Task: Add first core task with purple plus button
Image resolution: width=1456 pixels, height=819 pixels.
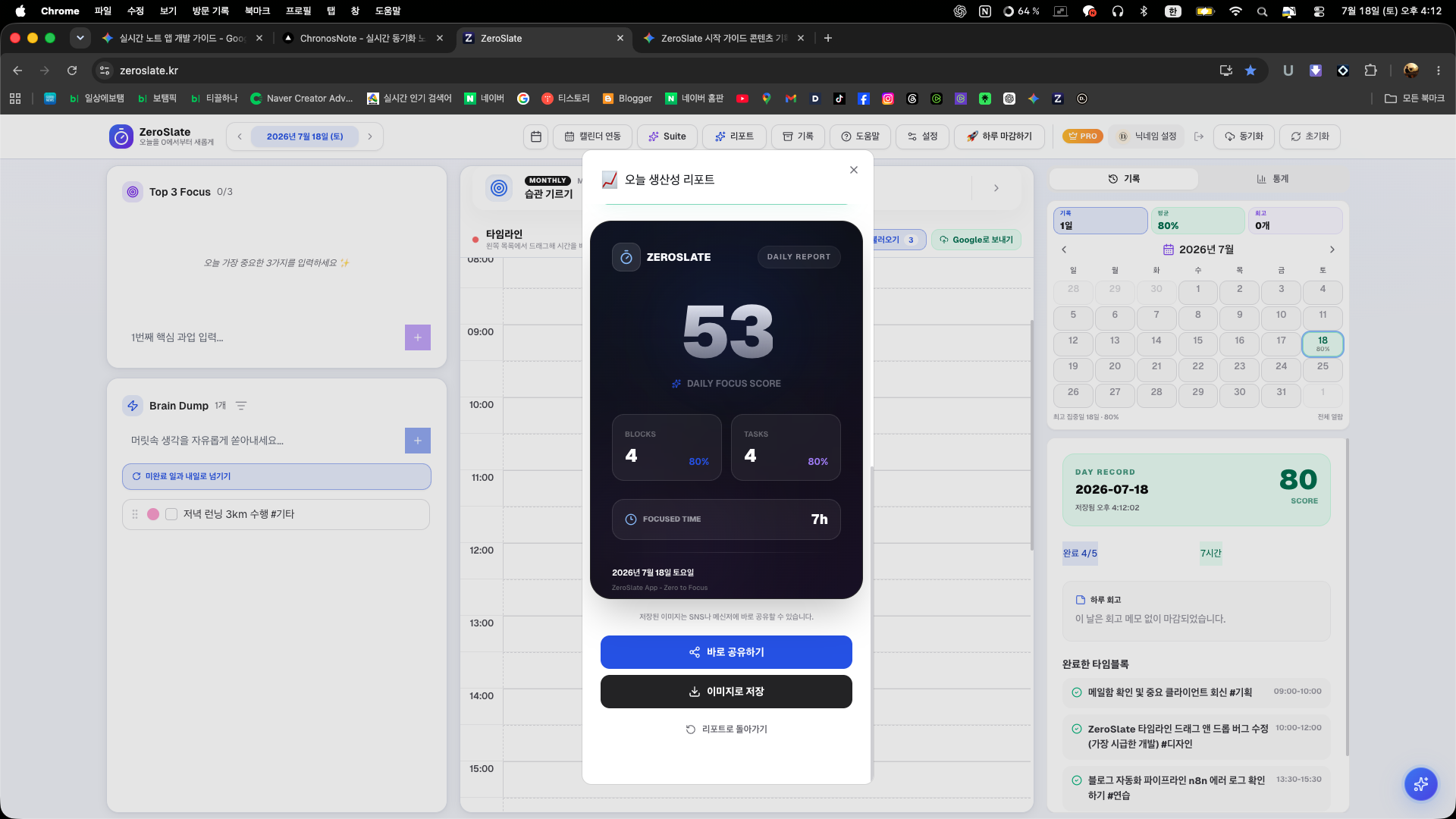Action: coord(418,337)
